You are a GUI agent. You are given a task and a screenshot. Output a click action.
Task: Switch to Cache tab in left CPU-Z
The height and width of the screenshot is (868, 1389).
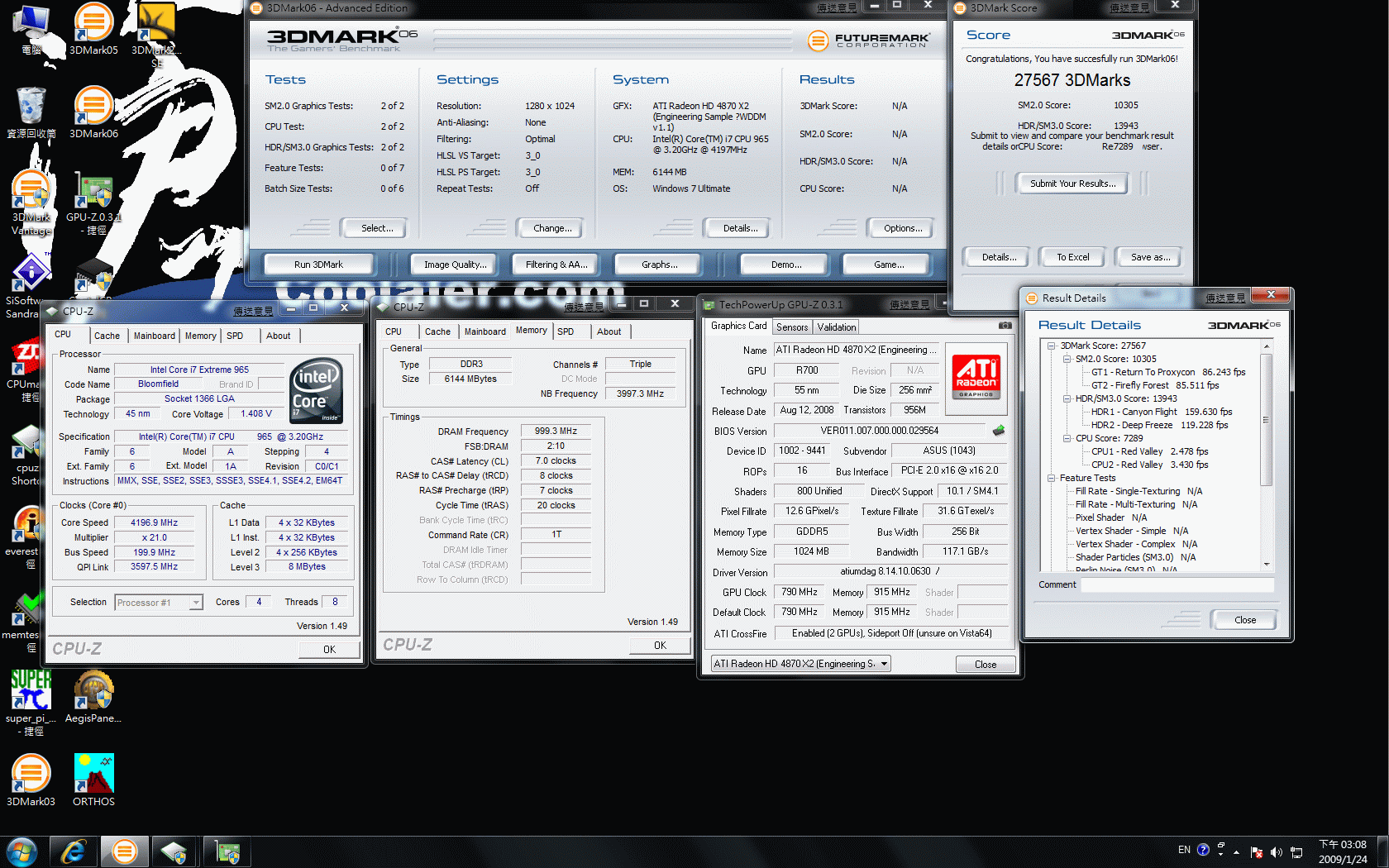pos(107,336)
